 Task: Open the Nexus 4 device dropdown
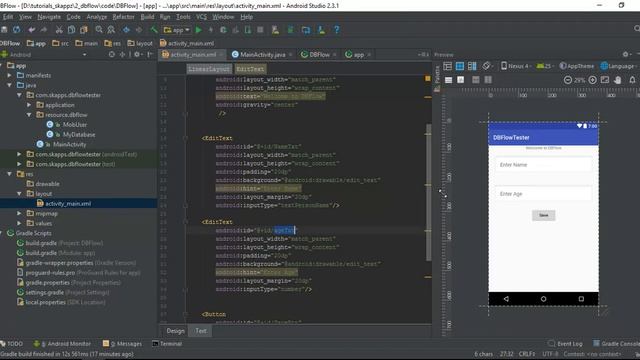point(516,66)
